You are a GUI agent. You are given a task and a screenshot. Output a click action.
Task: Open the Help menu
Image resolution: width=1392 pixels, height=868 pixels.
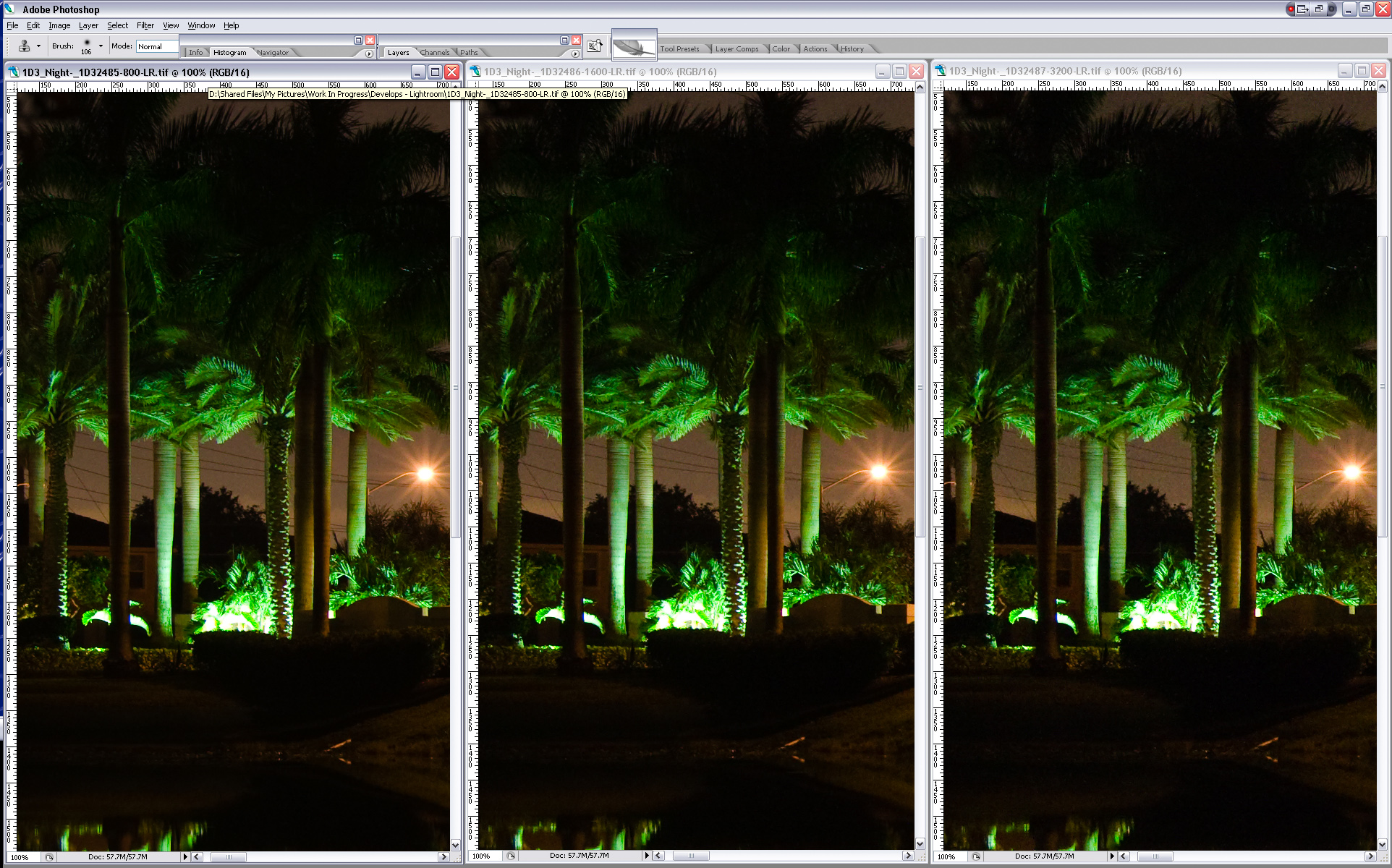pyautogui.click(x=231, y=25)
